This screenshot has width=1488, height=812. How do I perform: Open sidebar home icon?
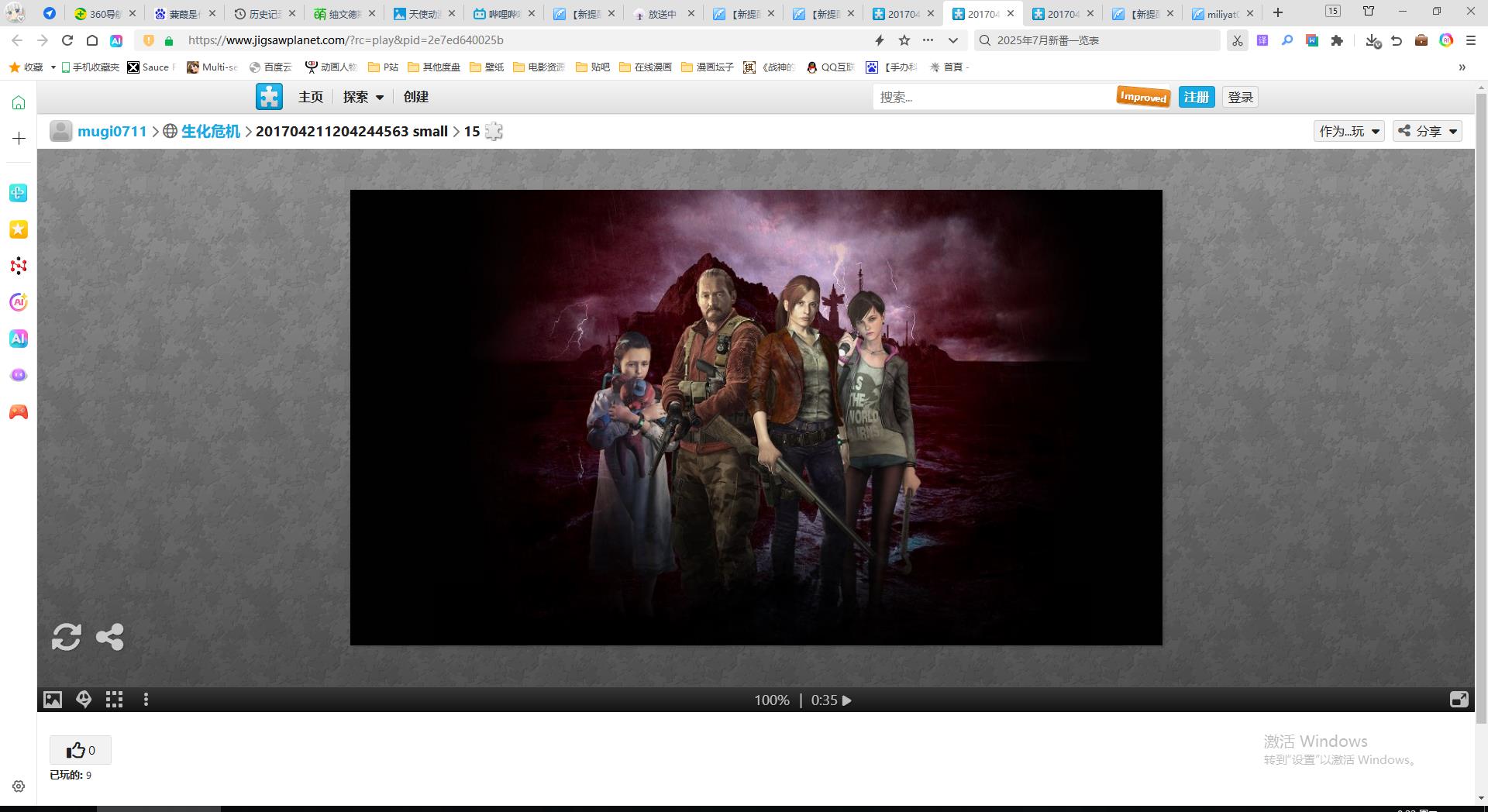click(19, 103)
